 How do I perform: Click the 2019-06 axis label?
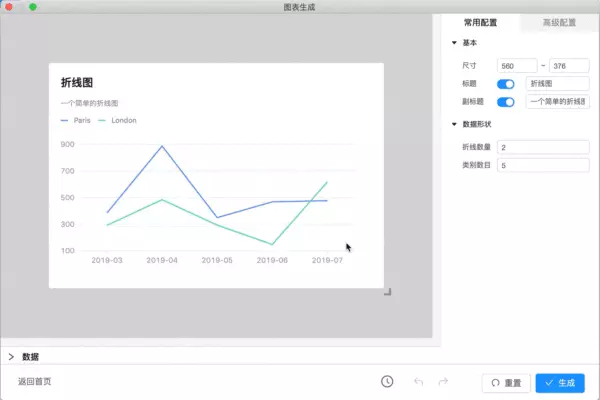coord(272,260)
